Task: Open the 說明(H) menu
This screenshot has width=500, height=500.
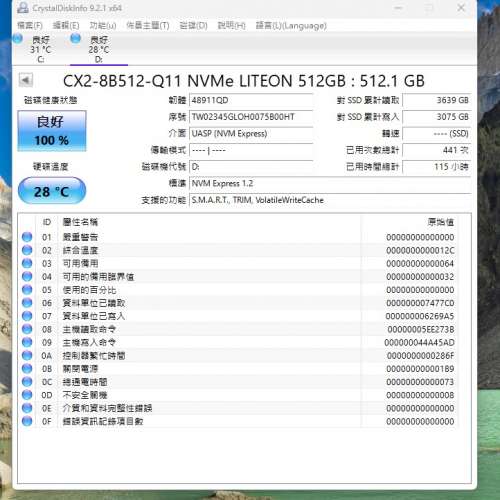Action: click(x=231, y=25)
